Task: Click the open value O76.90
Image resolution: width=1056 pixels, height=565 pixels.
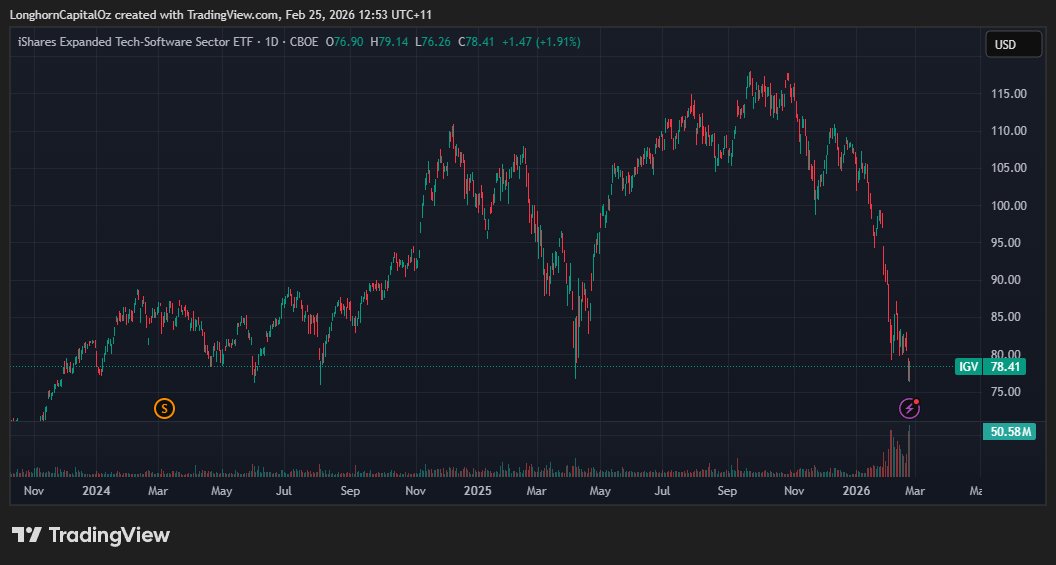Action: pos(344,42)
